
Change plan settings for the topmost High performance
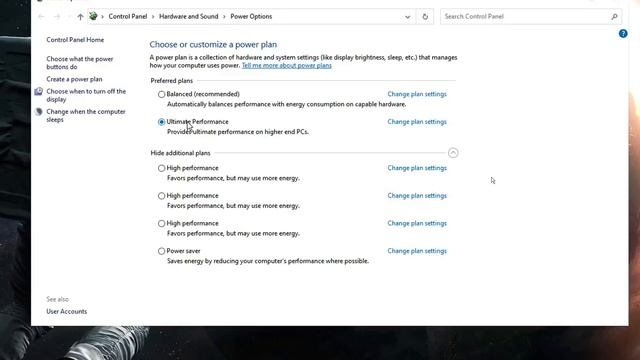point(417,168)
